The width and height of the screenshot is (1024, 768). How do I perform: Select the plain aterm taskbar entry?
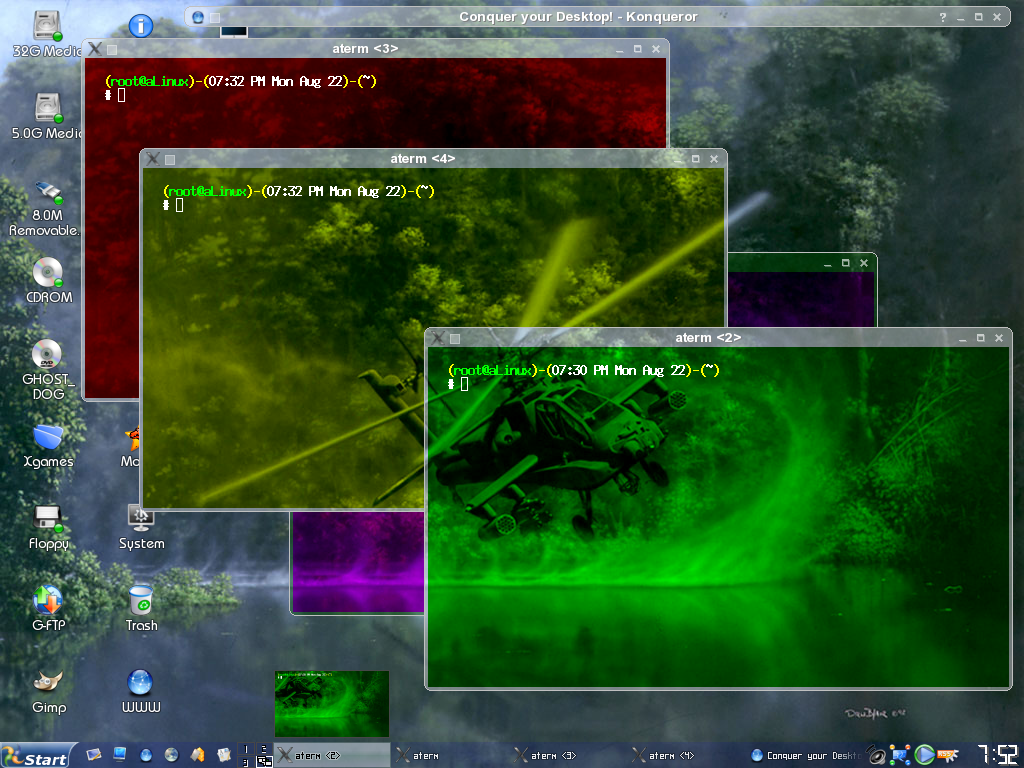pos(451,756)
